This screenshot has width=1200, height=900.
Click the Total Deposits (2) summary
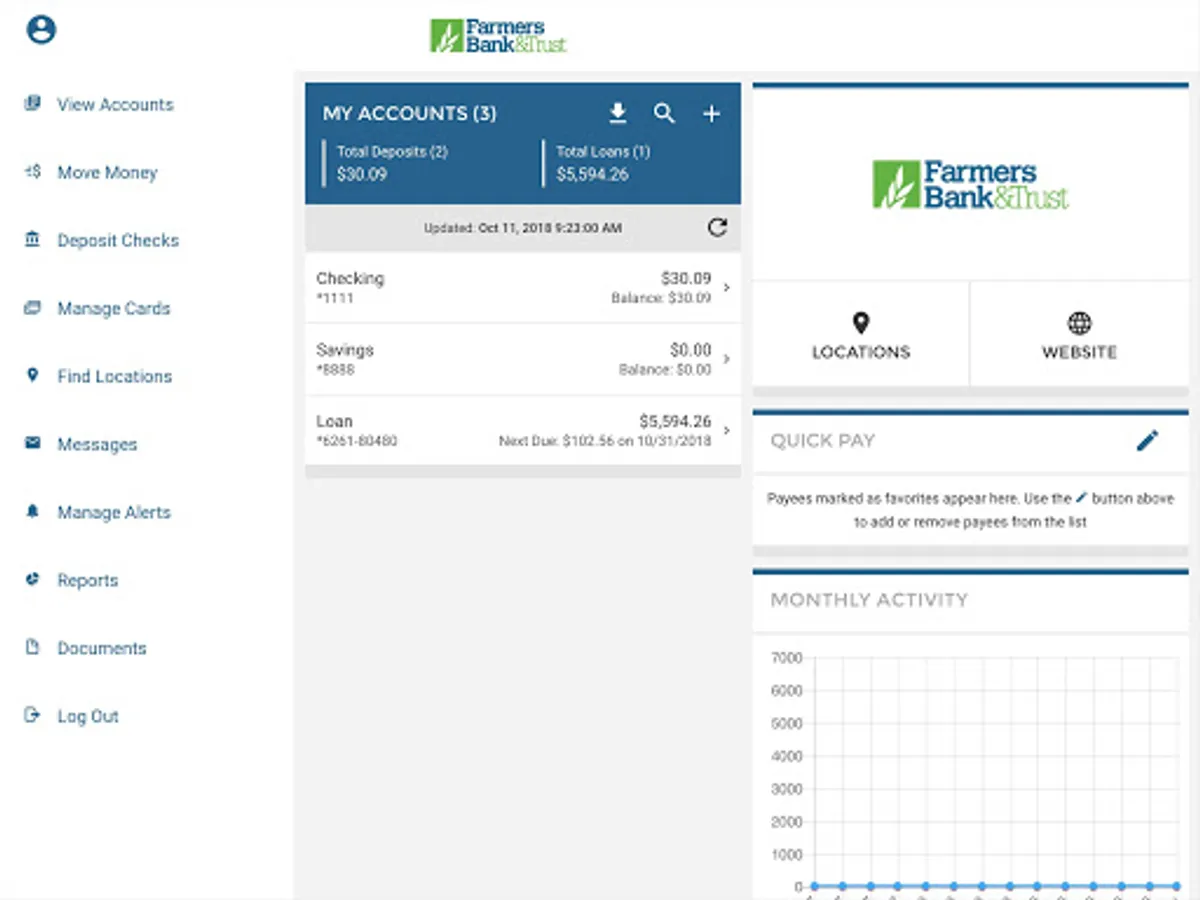coord(392,163)
